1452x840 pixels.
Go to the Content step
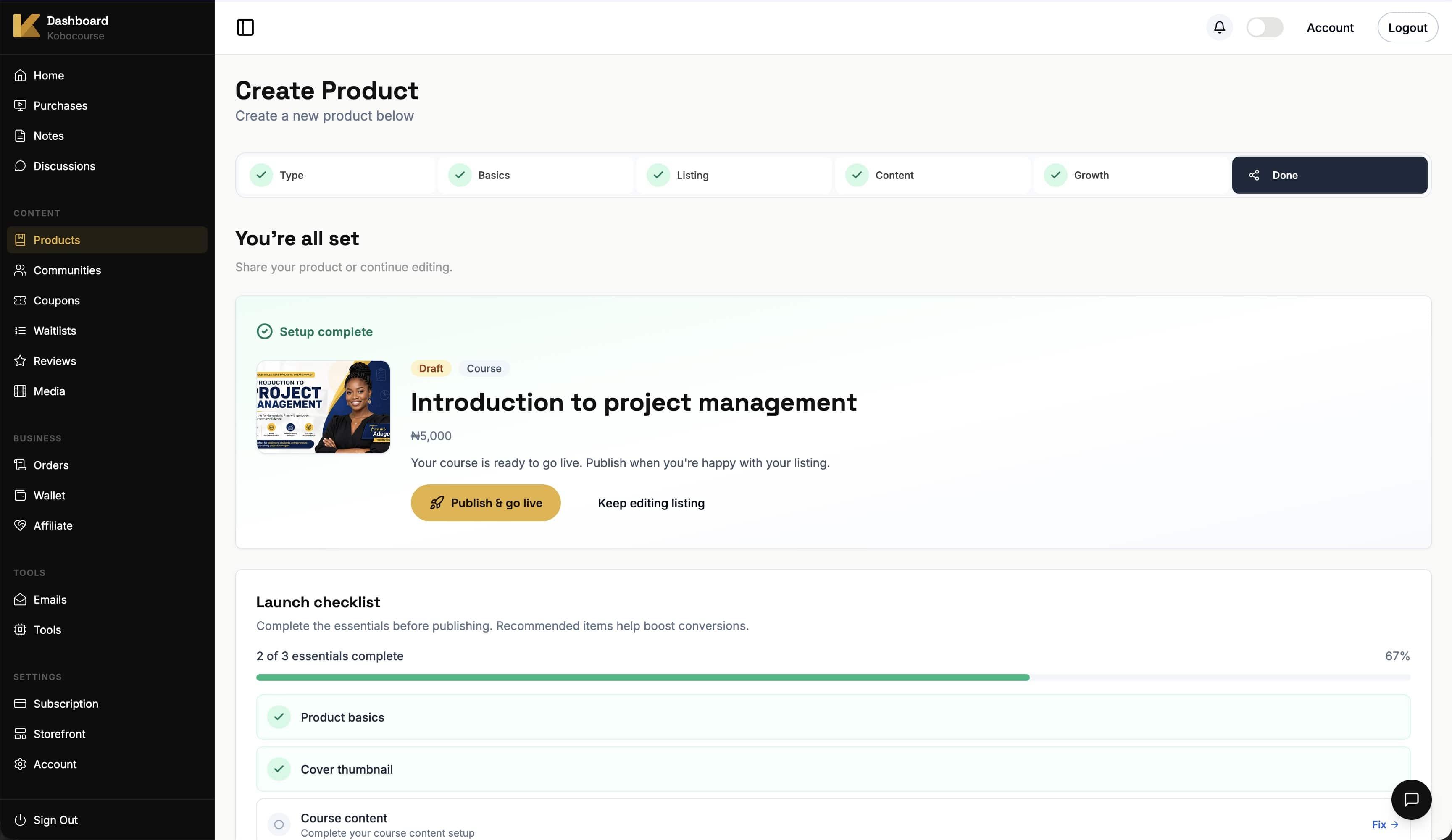[x=932, y=175]
